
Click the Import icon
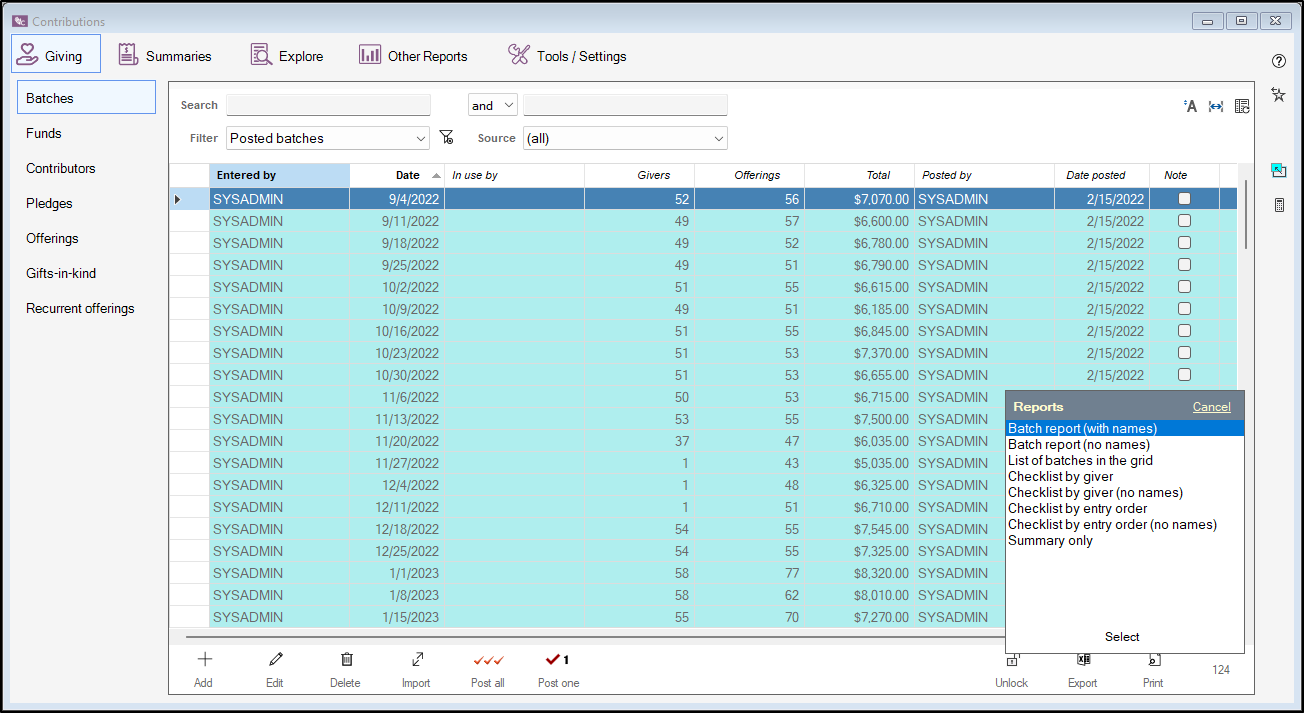click(x=417, y=660)
